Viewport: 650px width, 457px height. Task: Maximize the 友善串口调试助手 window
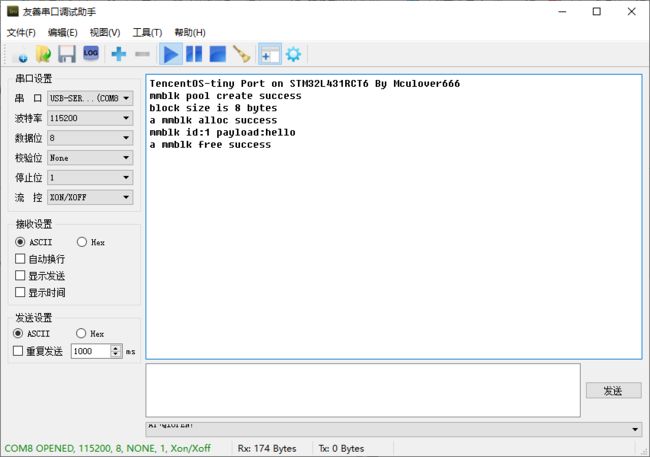[597, 12]
